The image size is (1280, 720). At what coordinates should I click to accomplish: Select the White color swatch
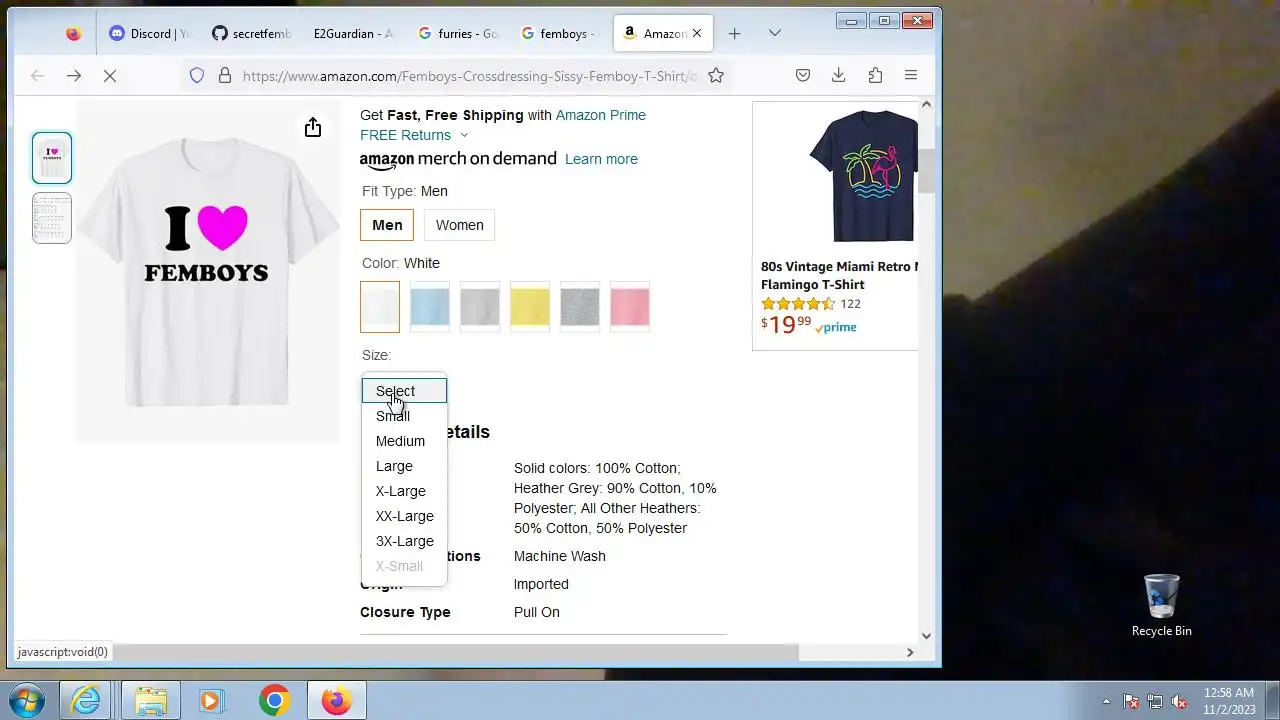(x=380, y=307)
